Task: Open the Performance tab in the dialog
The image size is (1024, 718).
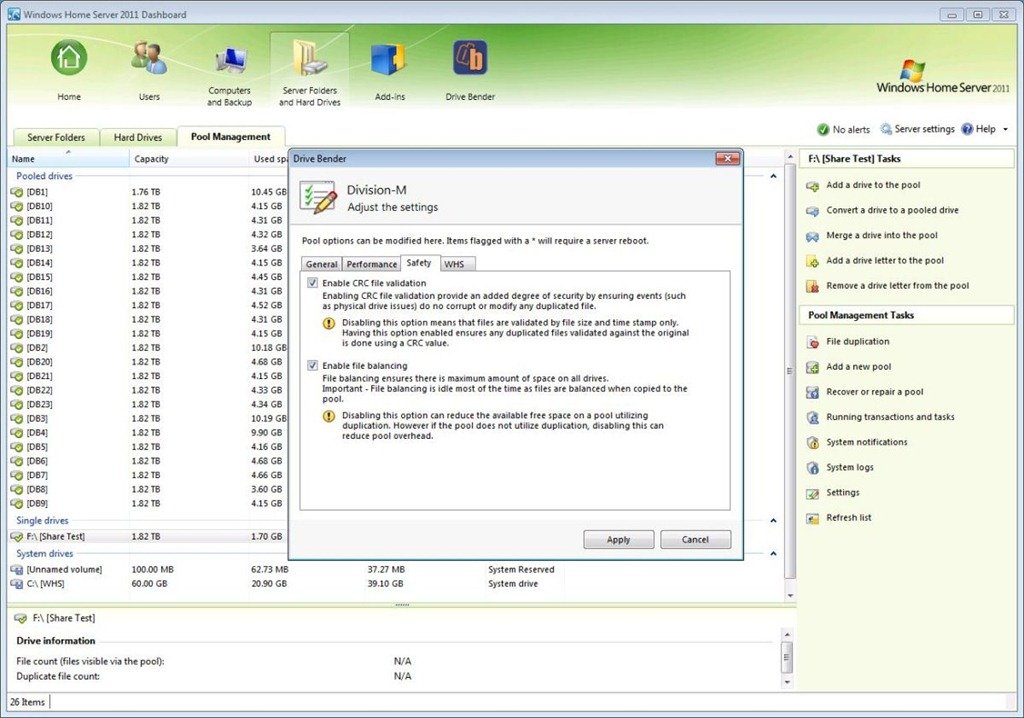Action: tap(372, 264)
